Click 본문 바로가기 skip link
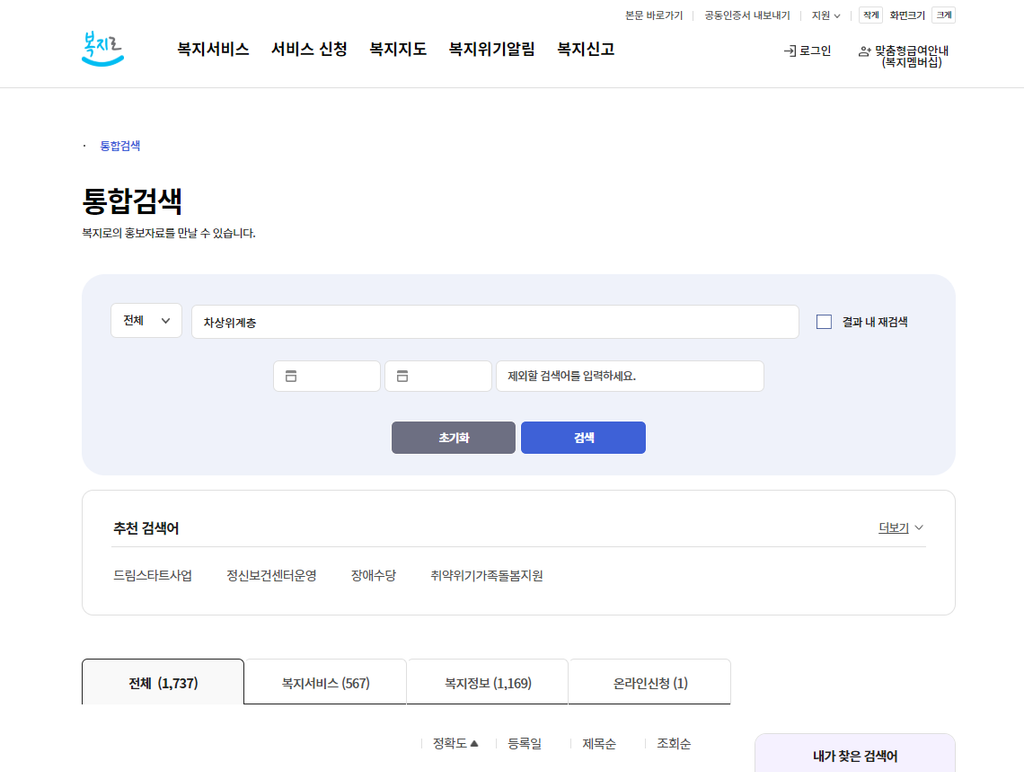This screenshot has width=1024, height=772. pyautogui.click(x=654, y=16)
